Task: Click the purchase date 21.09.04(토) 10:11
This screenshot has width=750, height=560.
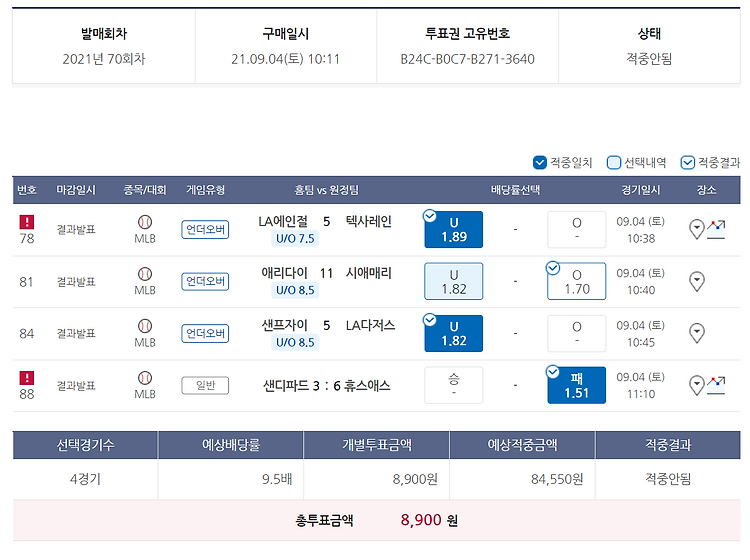Action: 286,59
